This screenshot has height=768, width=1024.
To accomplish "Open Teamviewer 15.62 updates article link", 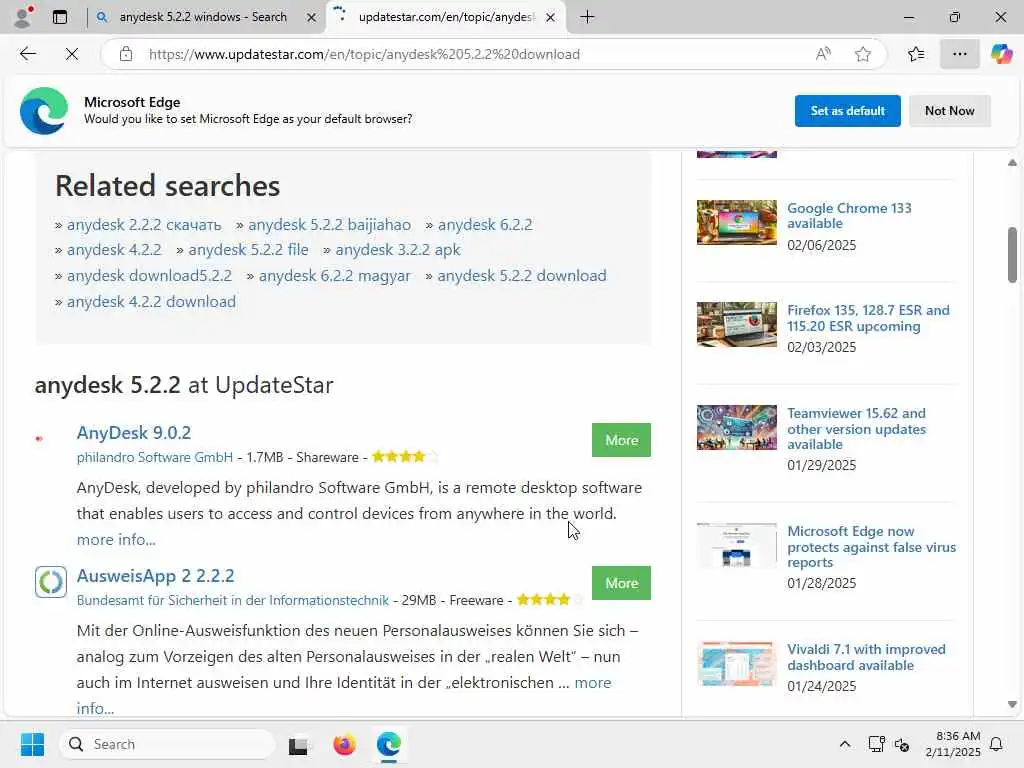I will click(x=856, y=428).
